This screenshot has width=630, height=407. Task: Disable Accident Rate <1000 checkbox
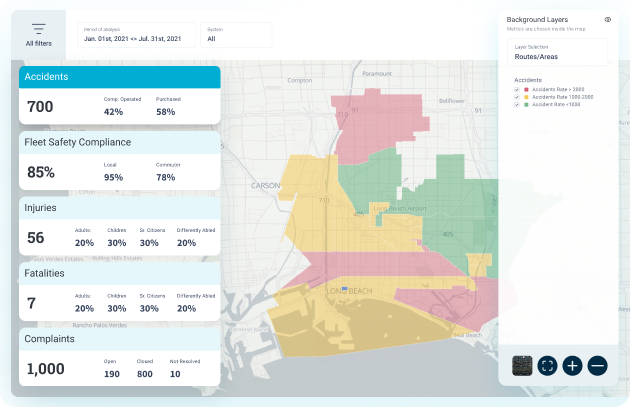click(x=516, y=104)
